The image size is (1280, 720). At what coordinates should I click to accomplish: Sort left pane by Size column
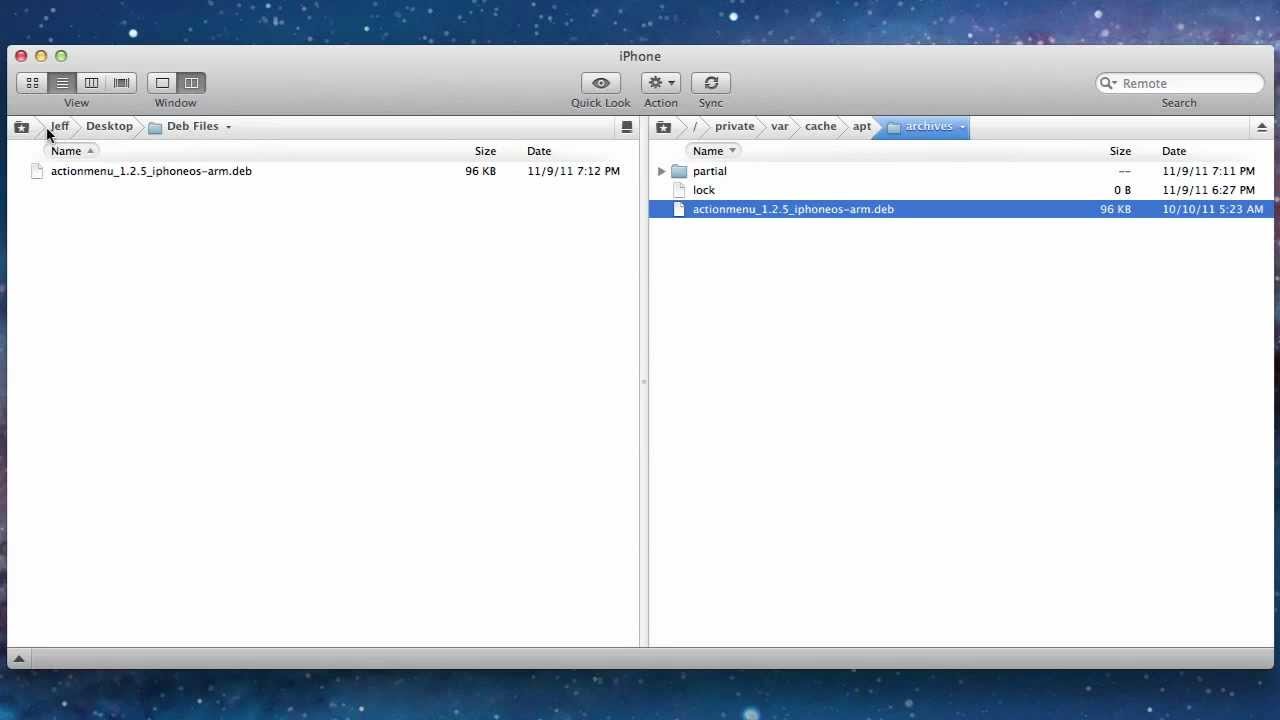[485, 151]
